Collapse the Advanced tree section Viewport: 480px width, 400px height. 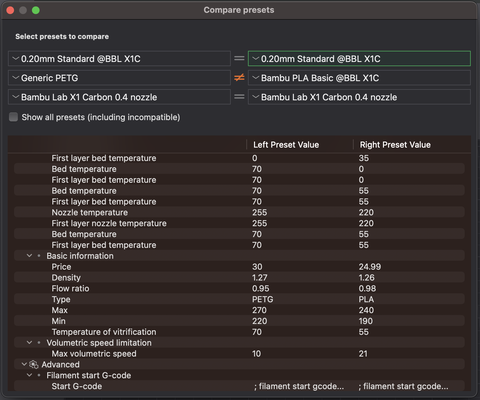[24, 364]
